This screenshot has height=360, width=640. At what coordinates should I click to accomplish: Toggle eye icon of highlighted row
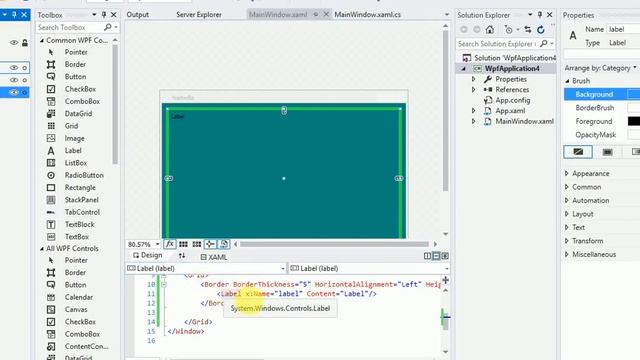(x=14, y=93)
